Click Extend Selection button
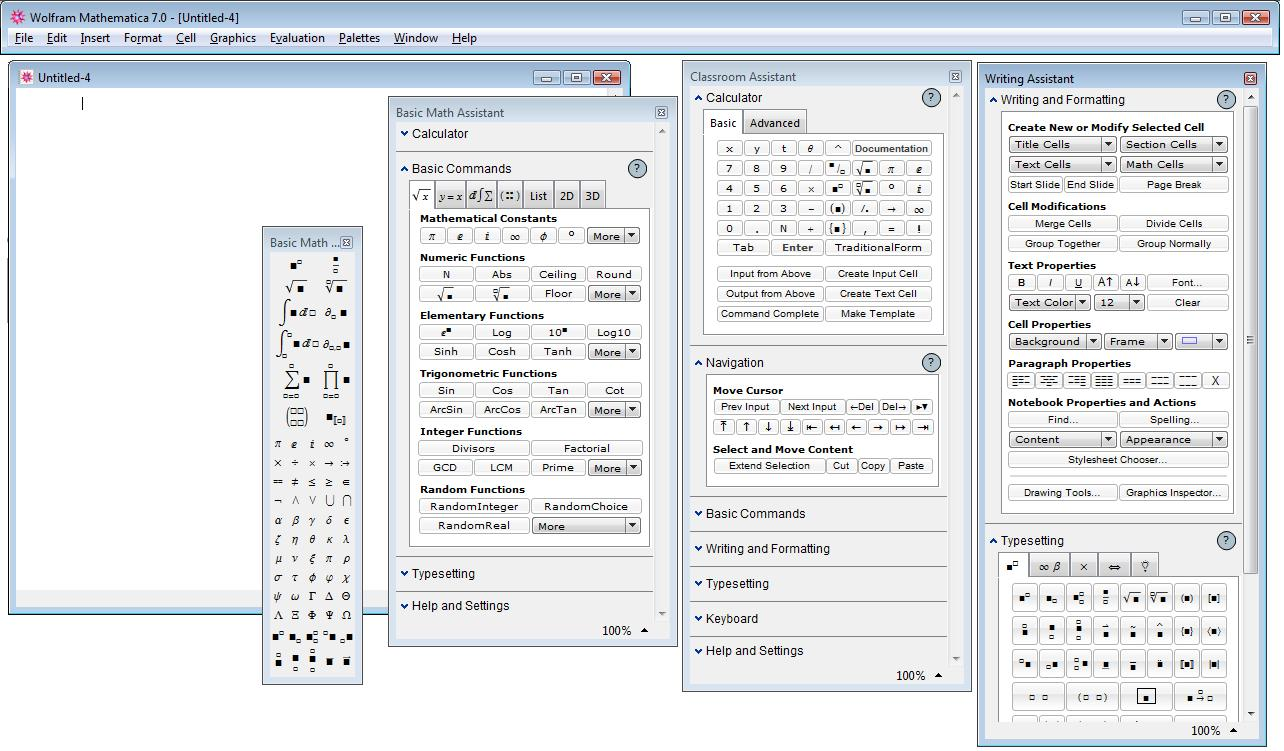Image resolution: width=1284 pixels, height=751 pixels. click(770, 466)
